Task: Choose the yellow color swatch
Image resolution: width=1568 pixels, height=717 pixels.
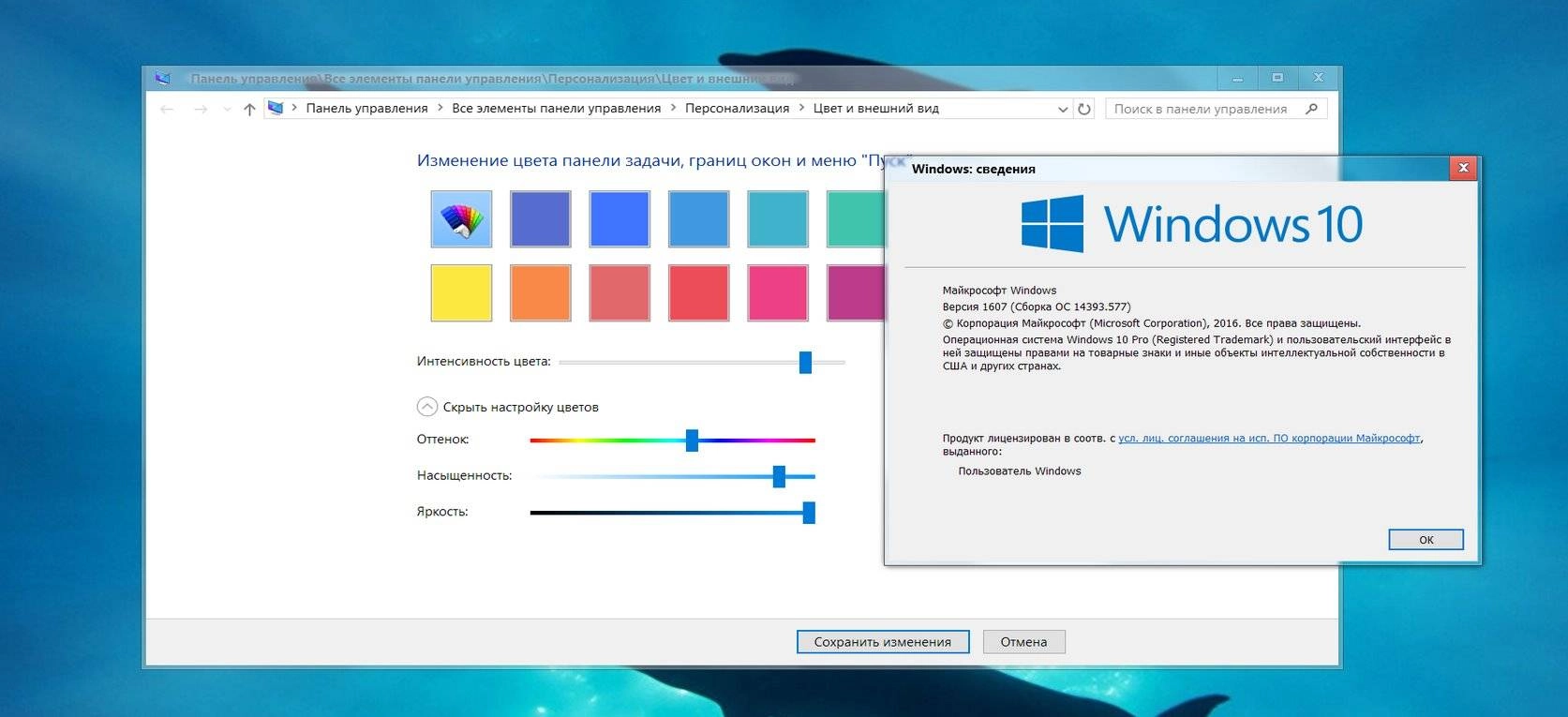Action: click(x=461, y=292)
